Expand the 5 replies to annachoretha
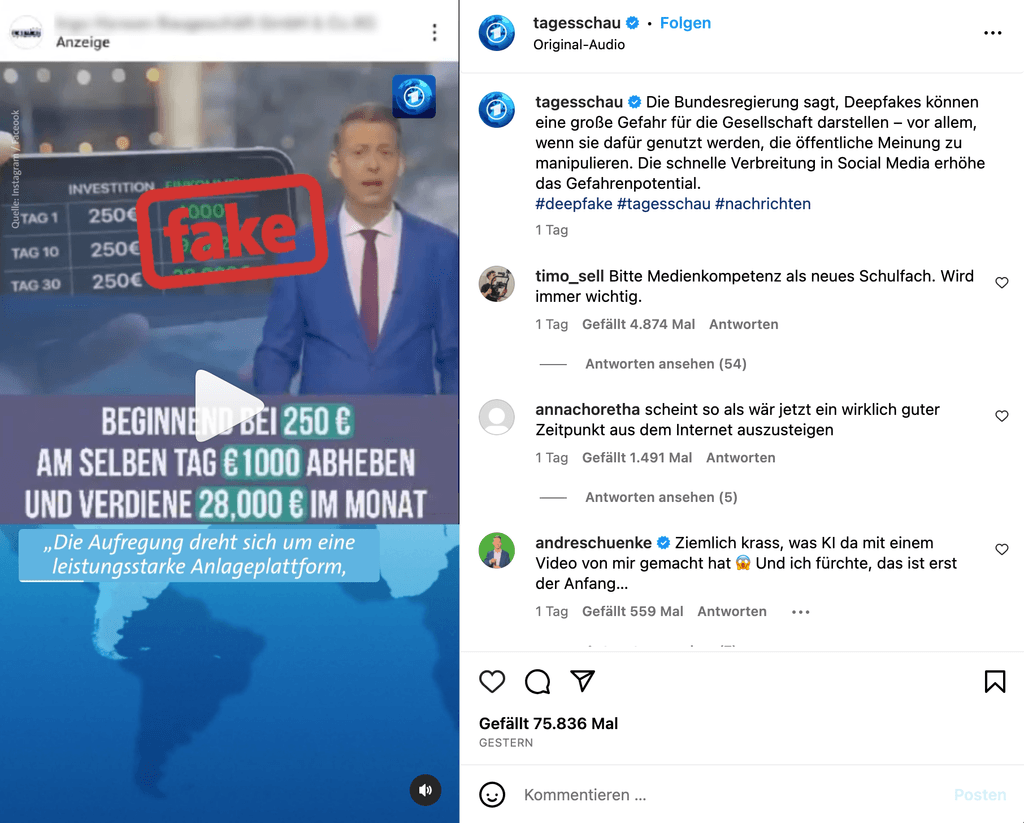 tap(661, 497)
